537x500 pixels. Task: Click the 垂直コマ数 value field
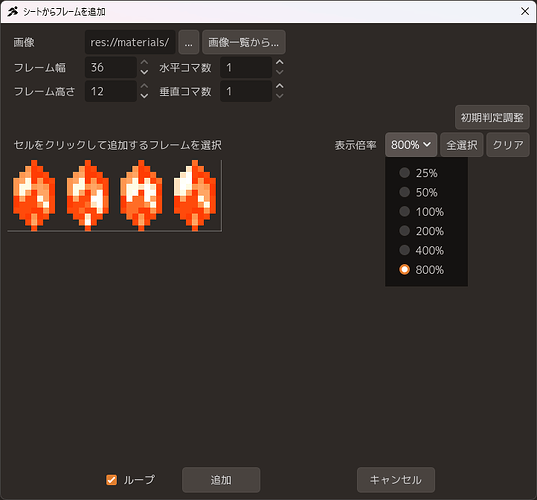coord(246,91)
